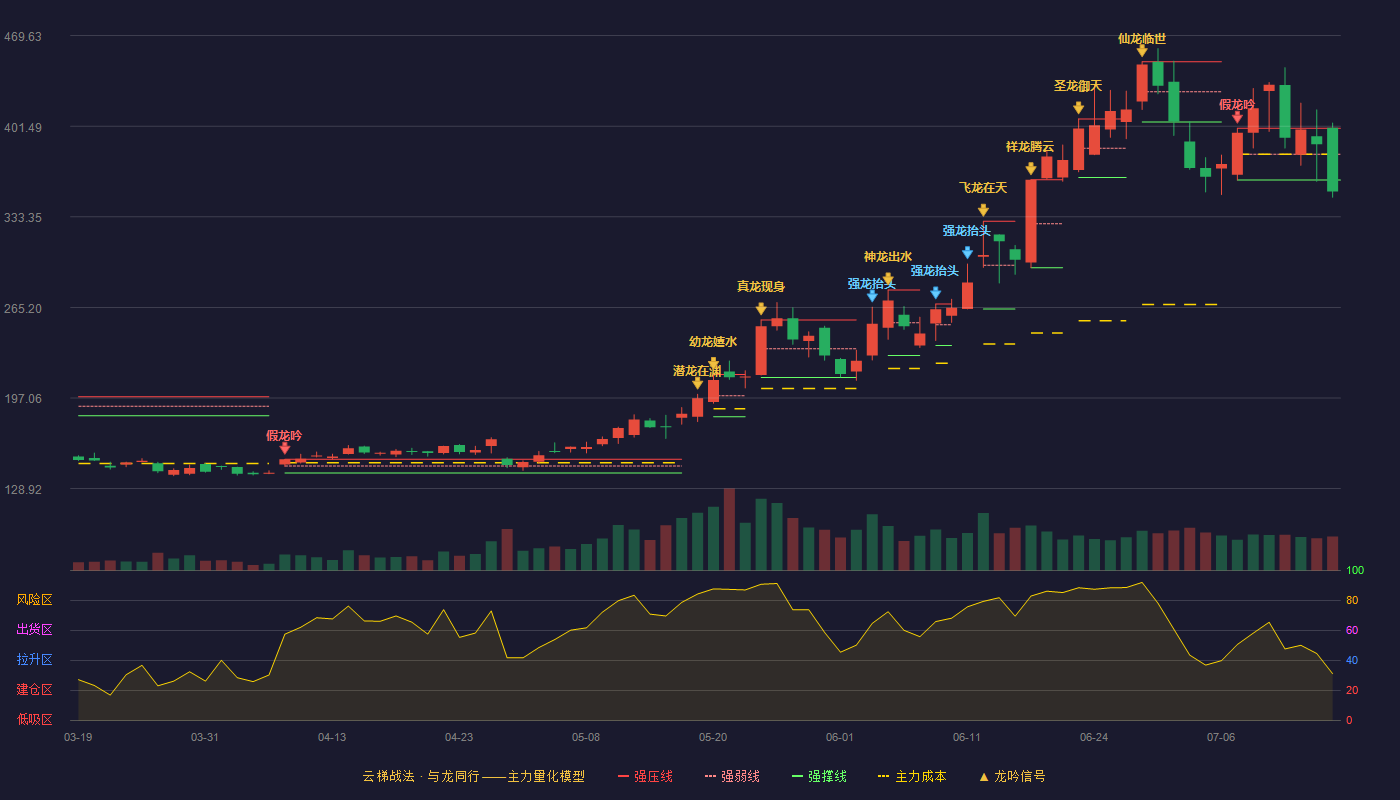Click the orange 80 indicator scale value
Image resolution: width=1400 pixels, height=800 pixels.
click(1352, 600)
